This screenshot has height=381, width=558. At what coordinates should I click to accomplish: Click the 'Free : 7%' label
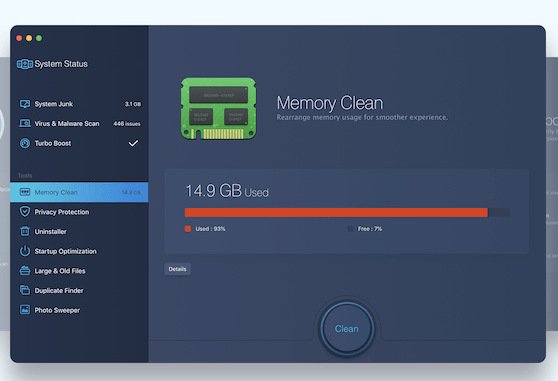click(370, 229)
